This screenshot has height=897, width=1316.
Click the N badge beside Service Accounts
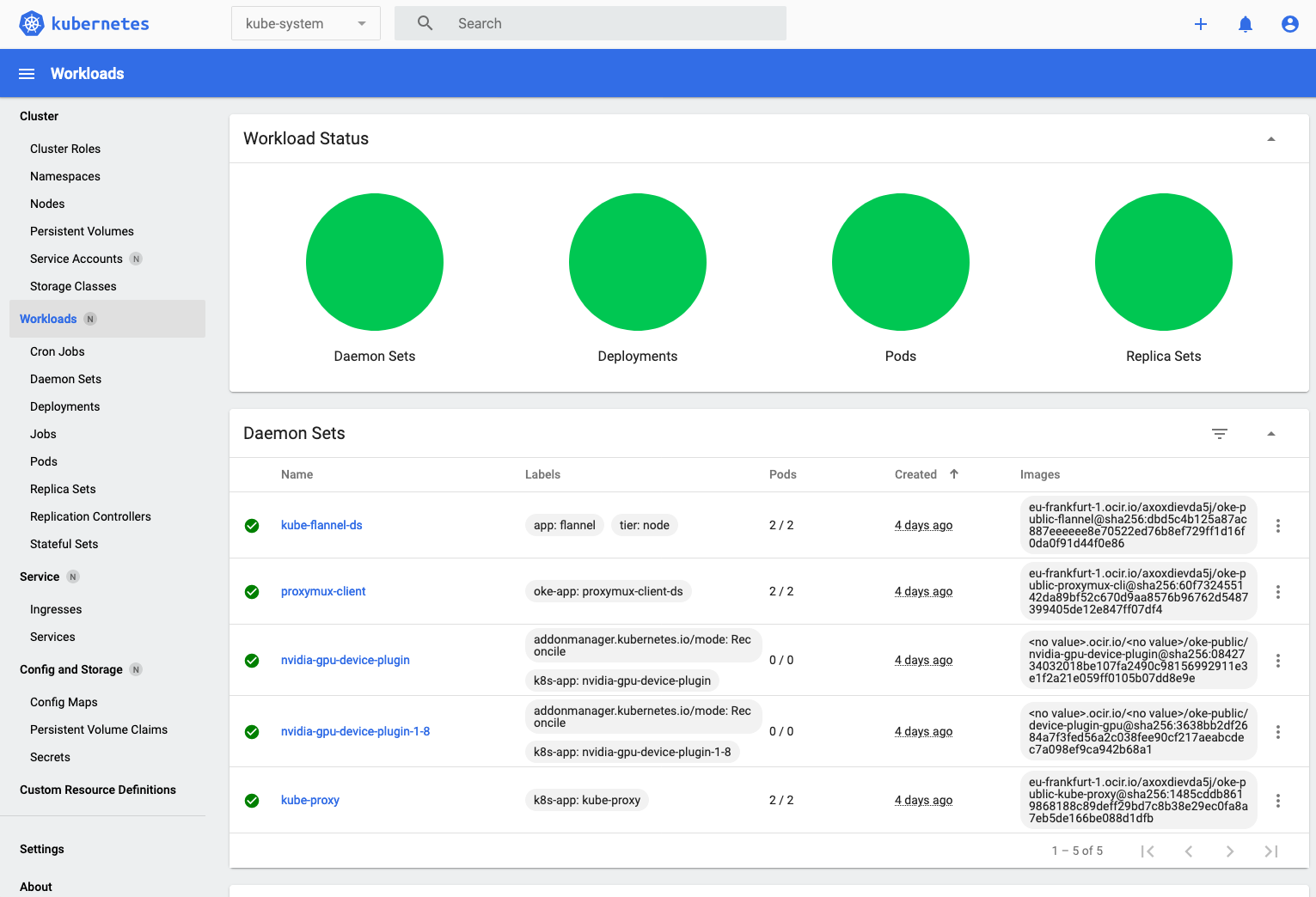136,259
